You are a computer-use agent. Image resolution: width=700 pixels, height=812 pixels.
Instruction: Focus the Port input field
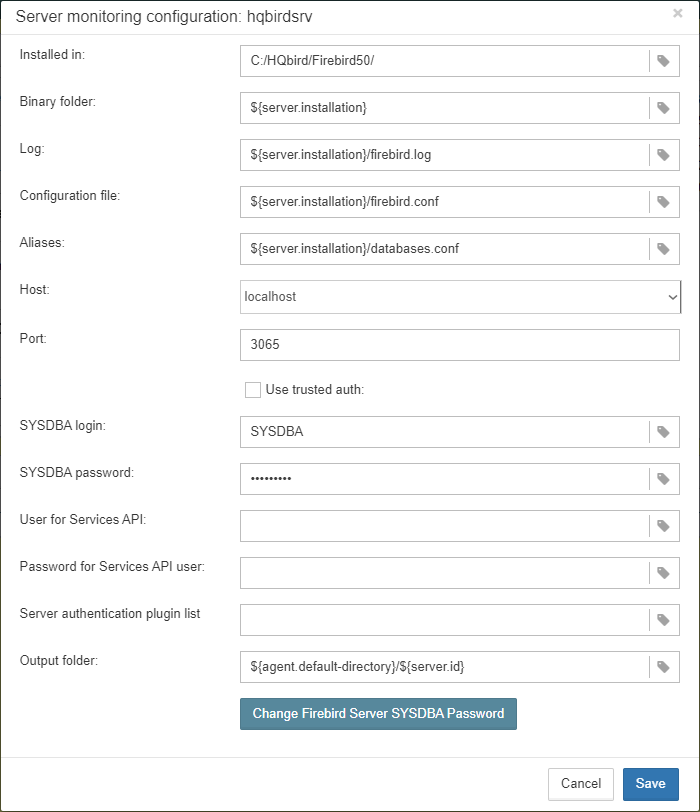459,344
